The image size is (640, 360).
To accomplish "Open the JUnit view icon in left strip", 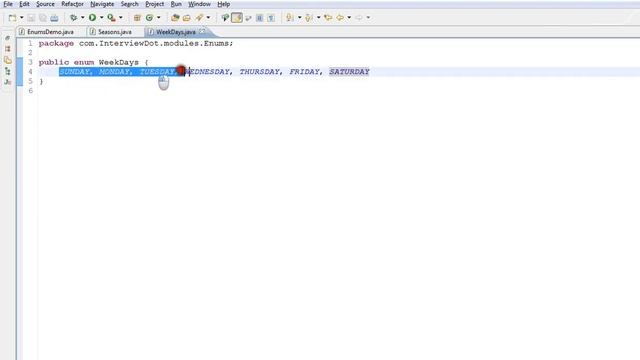I will pos(7,82).
